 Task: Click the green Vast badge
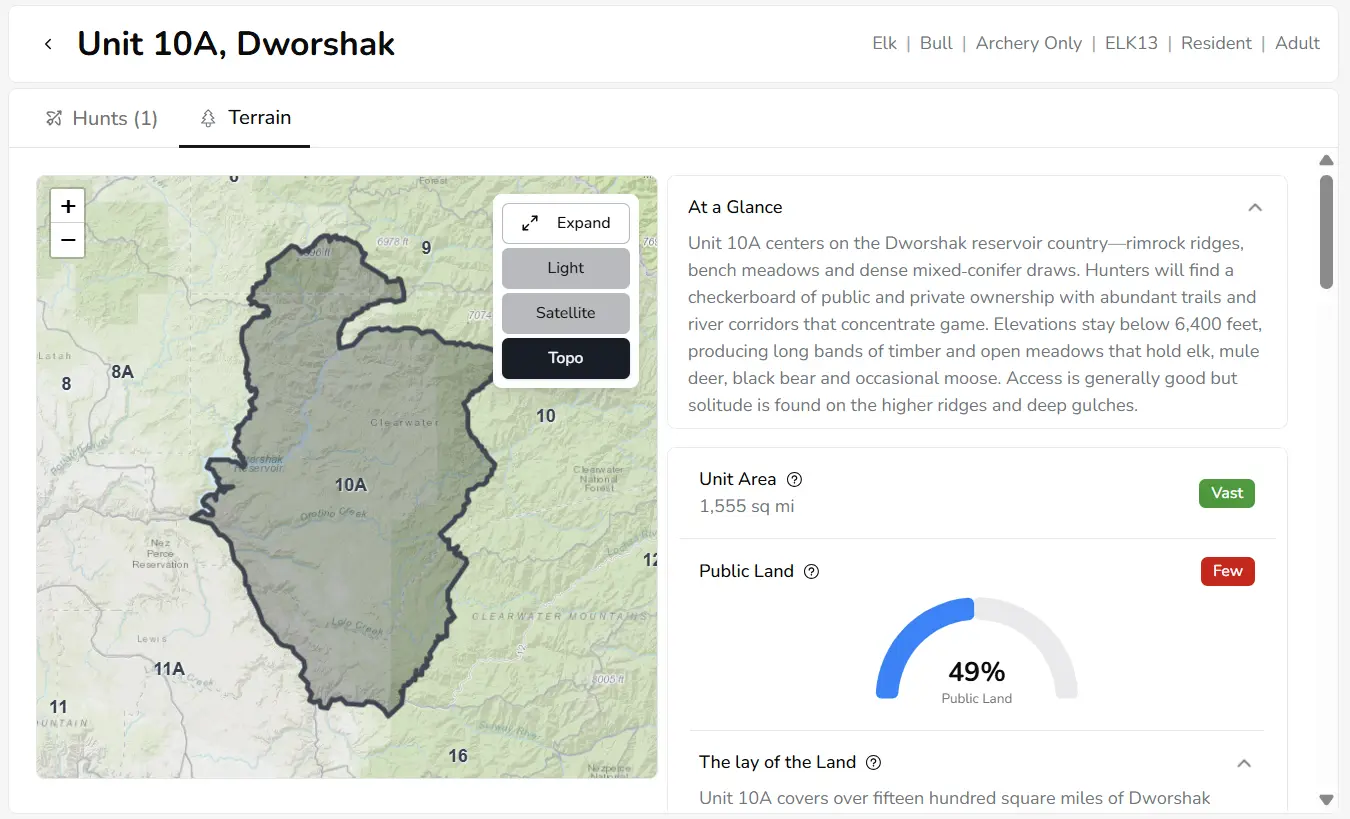click(1226, 493)
